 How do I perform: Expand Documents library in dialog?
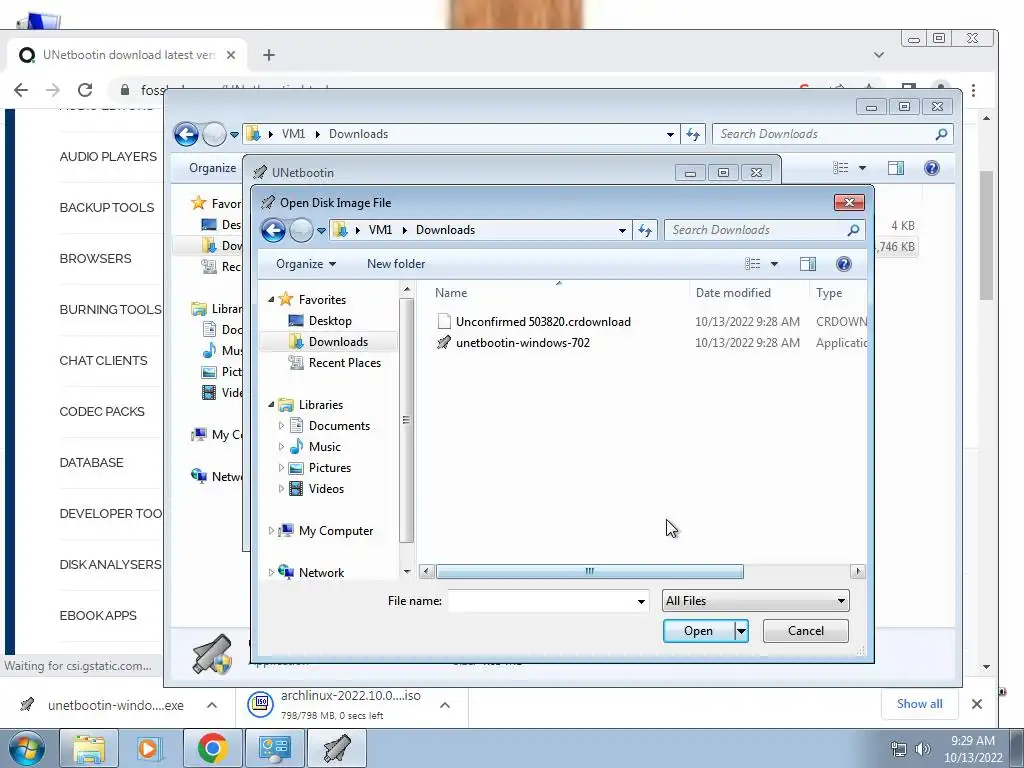pyautogui.click(x=281, y=426)
